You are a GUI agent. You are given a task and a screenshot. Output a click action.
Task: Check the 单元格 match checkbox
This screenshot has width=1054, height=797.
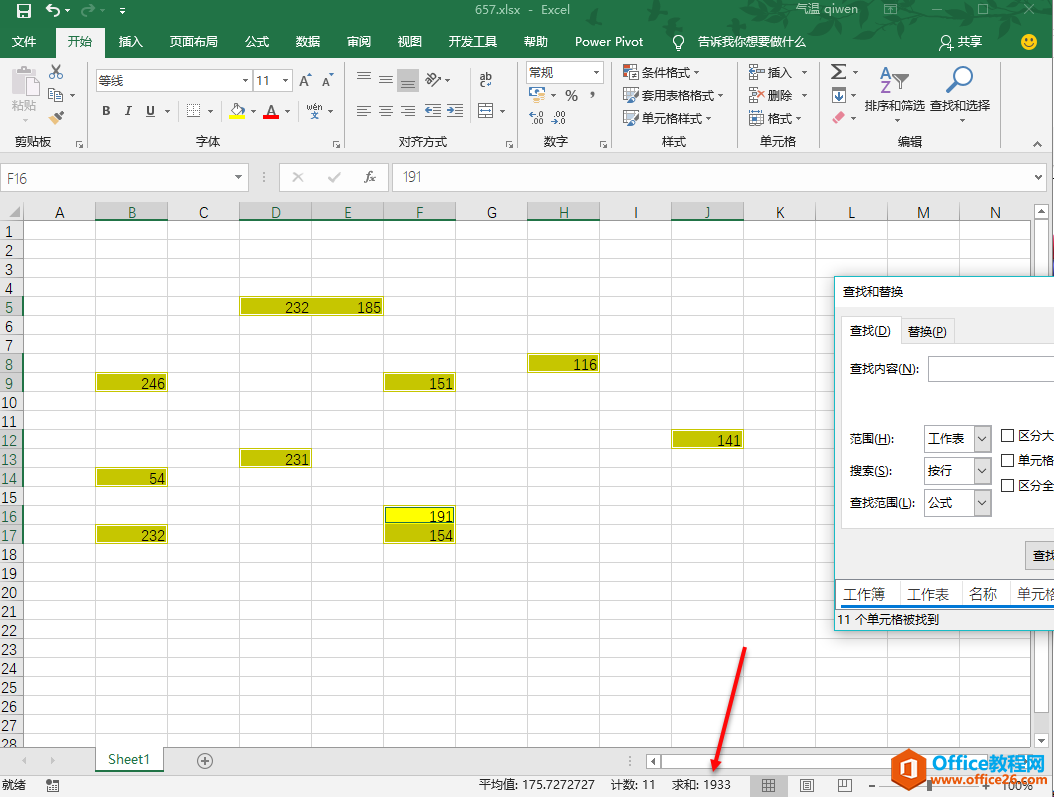tap(1008, 460)
